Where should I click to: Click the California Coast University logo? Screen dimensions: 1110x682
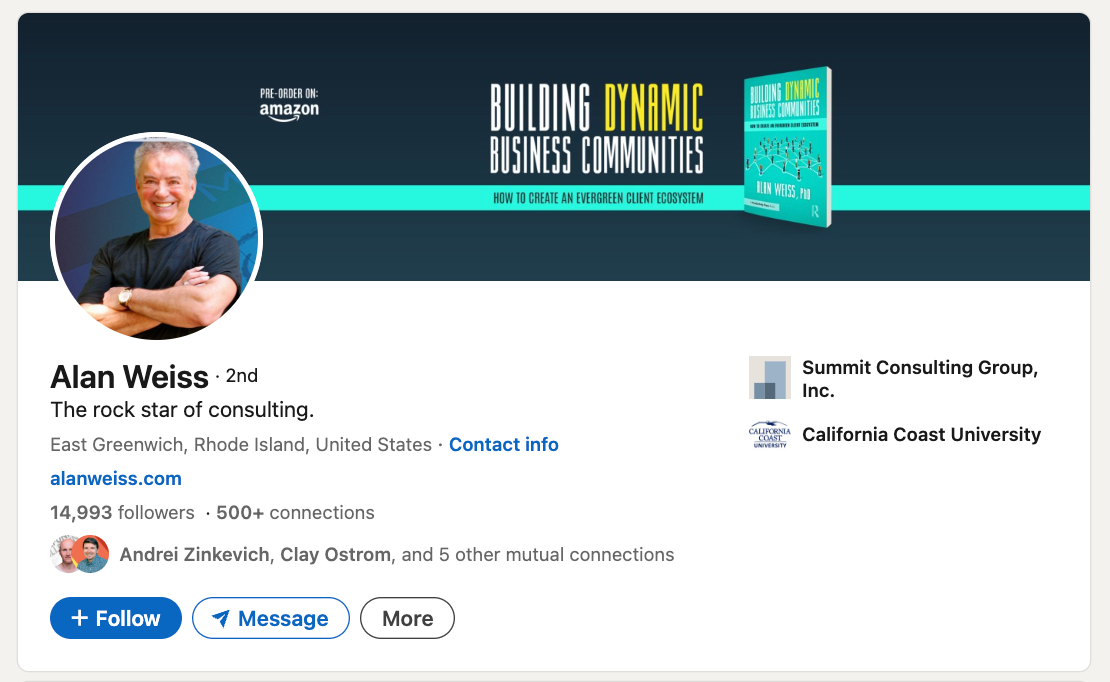[769, 434]
